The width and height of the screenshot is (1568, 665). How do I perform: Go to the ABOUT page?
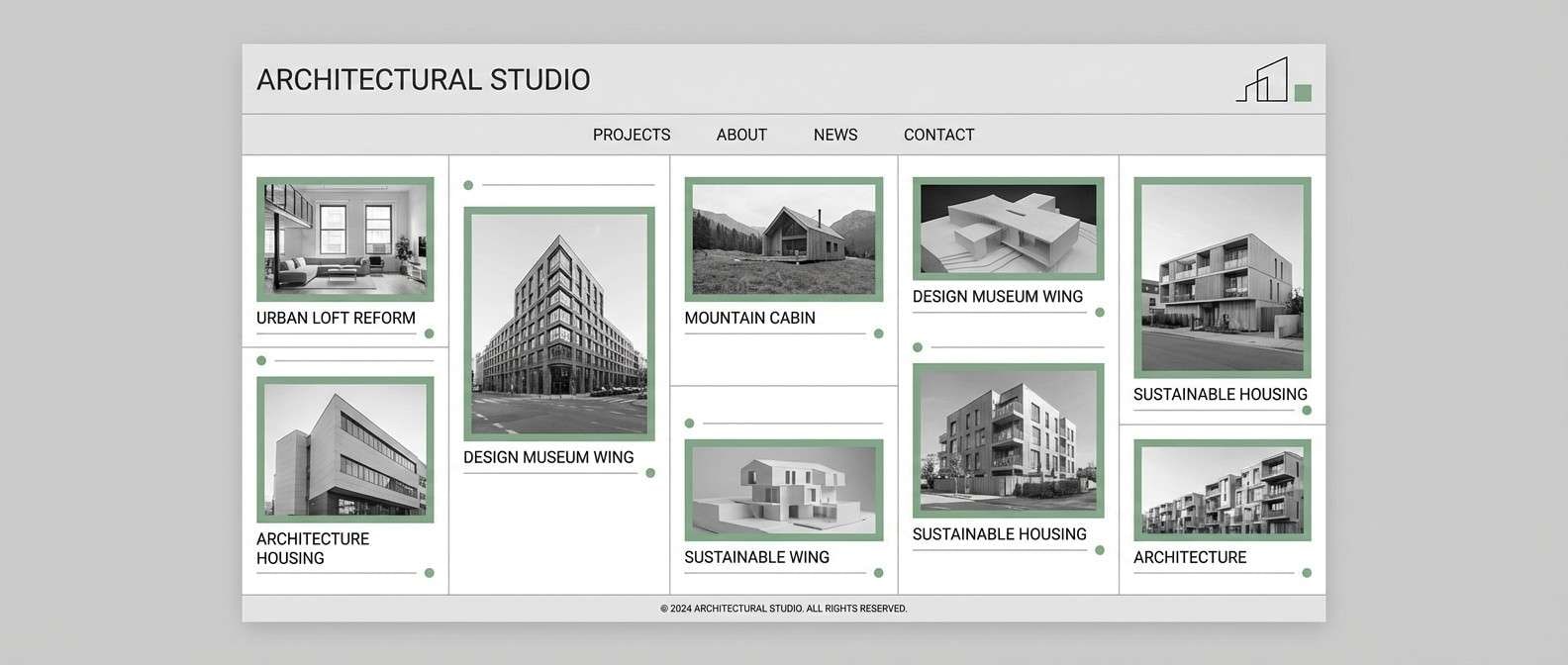[741, 135]
